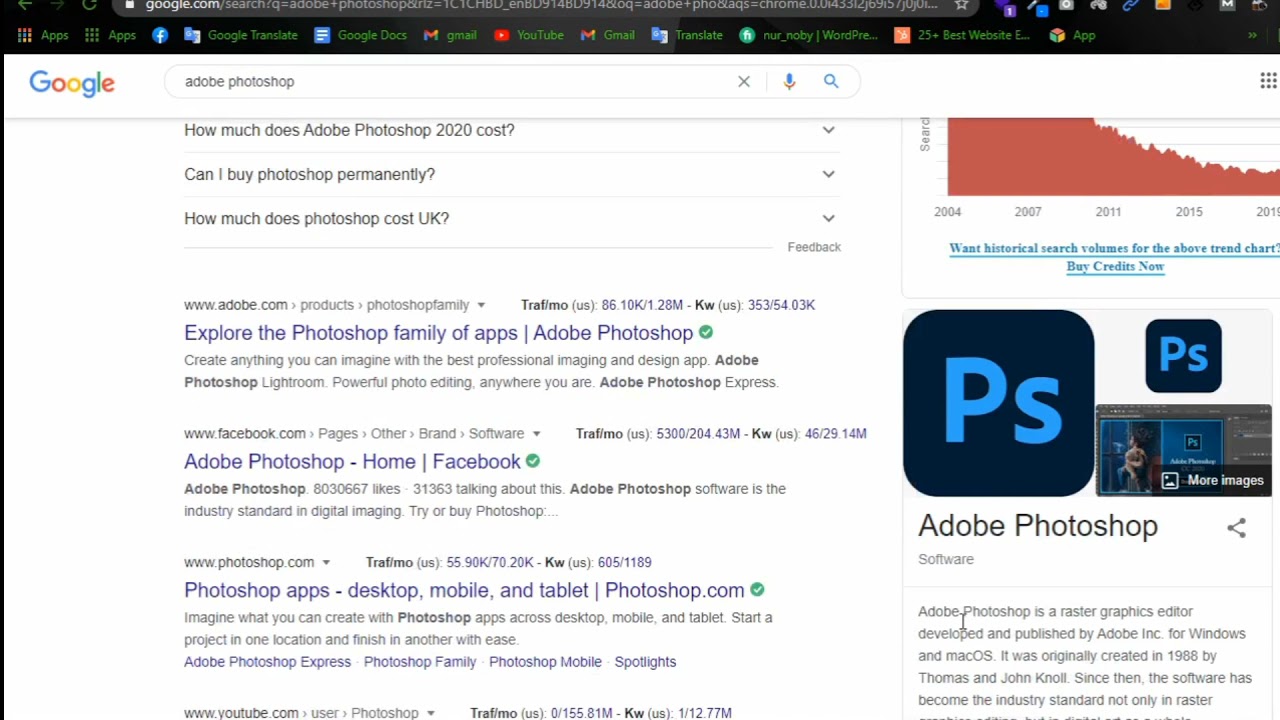The image size is (1280, 720).
Task: Click verified checkmark beside the Facebook result
Action: click(x=533, y=461)
